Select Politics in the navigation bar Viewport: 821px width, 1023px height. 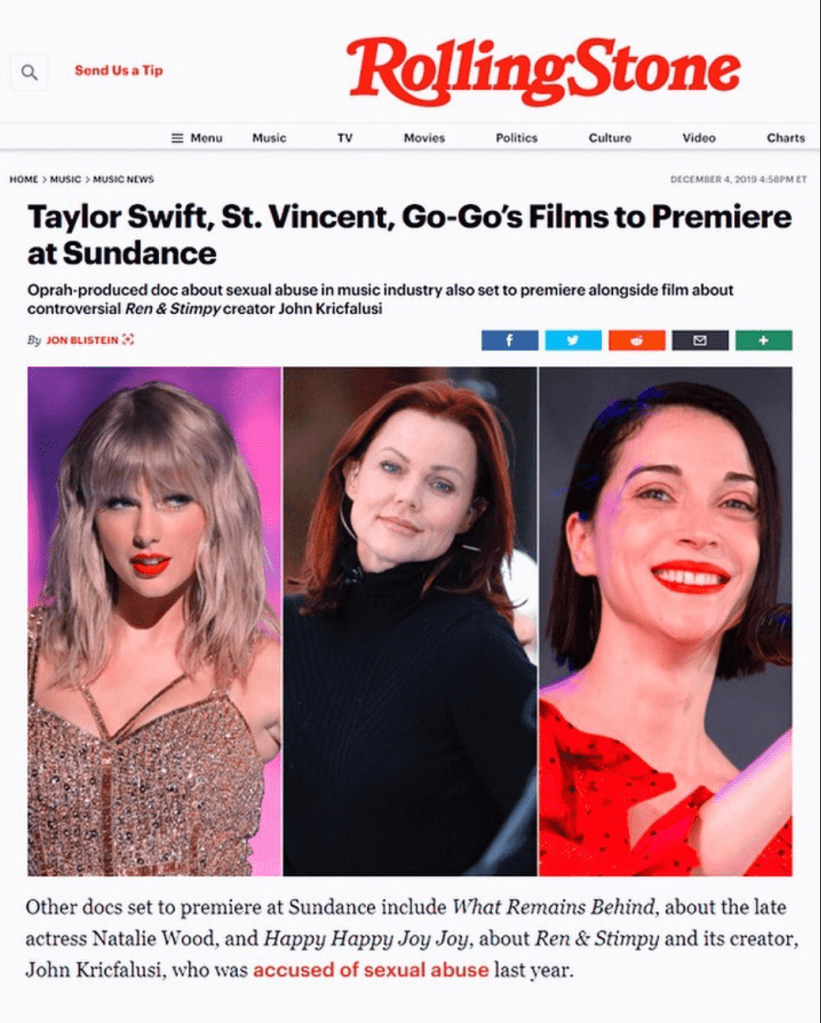516,138
